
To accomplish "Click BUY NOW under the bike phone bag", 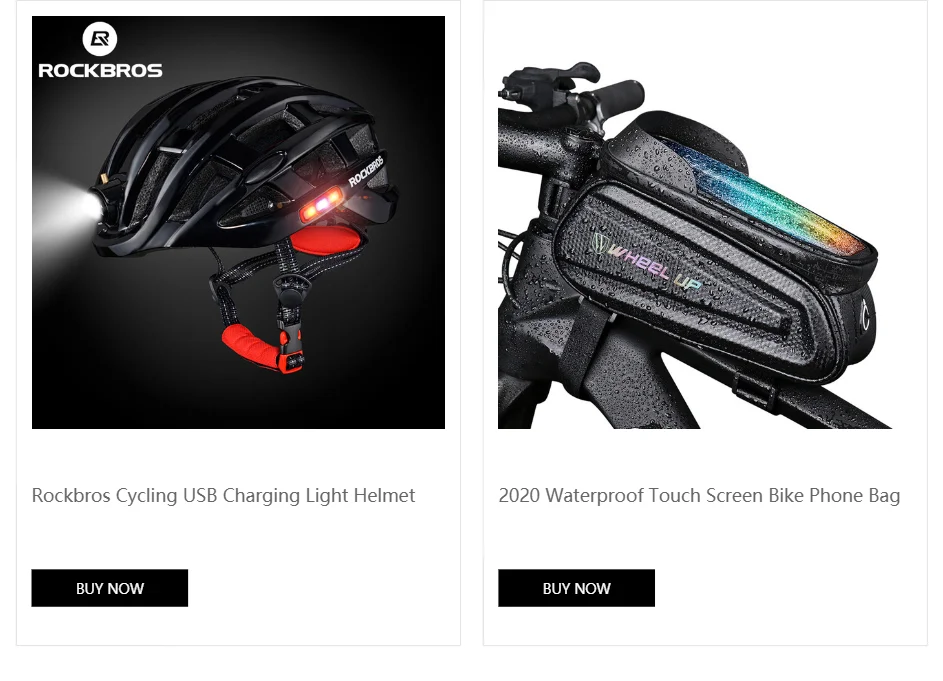I will point(576,588).
